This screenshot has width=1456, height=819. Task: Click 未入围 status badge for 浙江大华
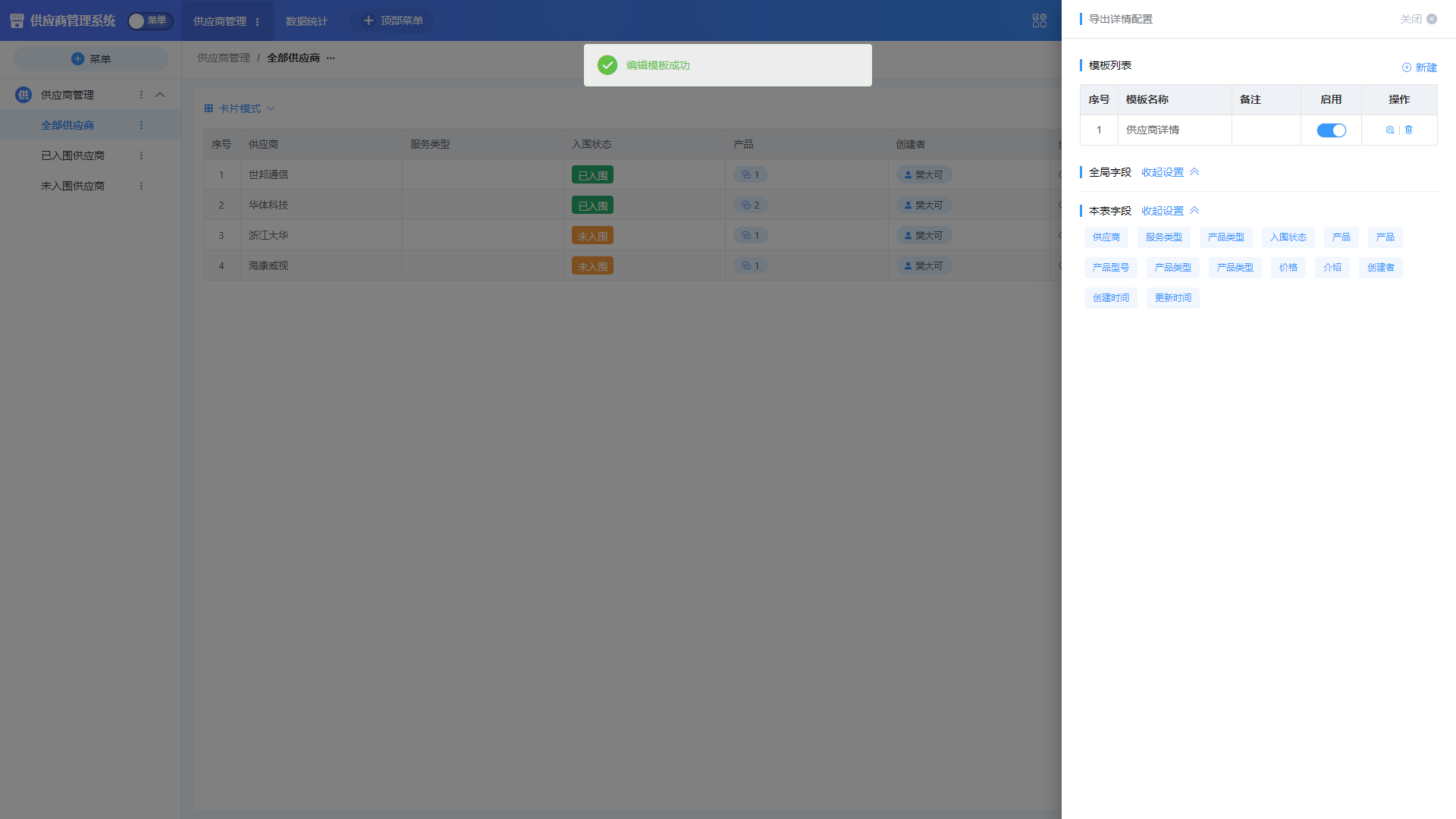click(592, 236)
